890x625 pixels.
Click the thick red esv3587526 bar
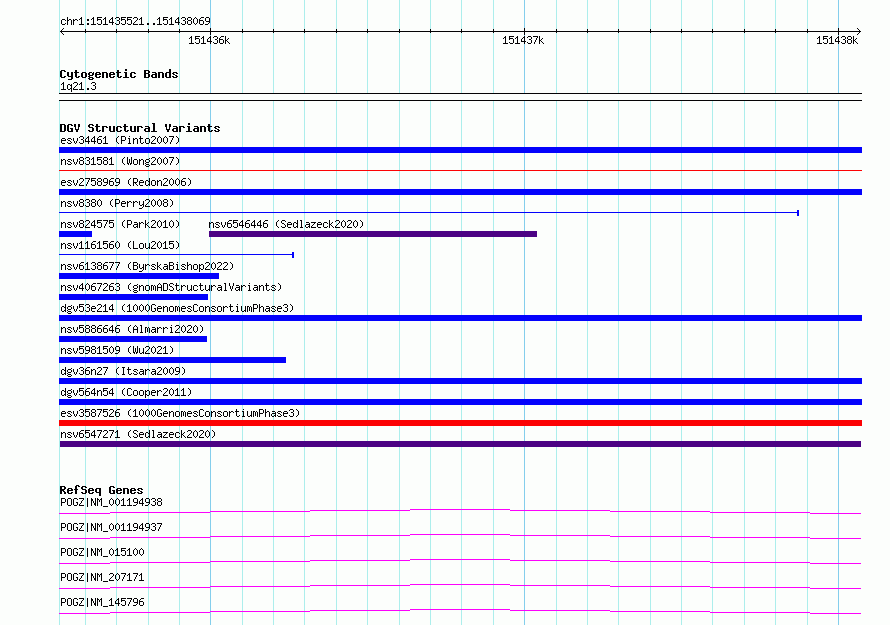pyautogui.click(x=460, y=423)
